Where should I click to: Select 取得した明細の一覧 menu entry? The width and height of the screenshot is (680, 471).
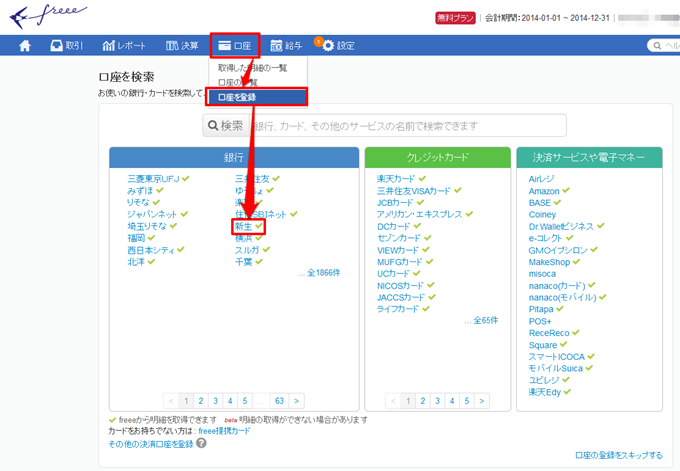pos(252,68)
